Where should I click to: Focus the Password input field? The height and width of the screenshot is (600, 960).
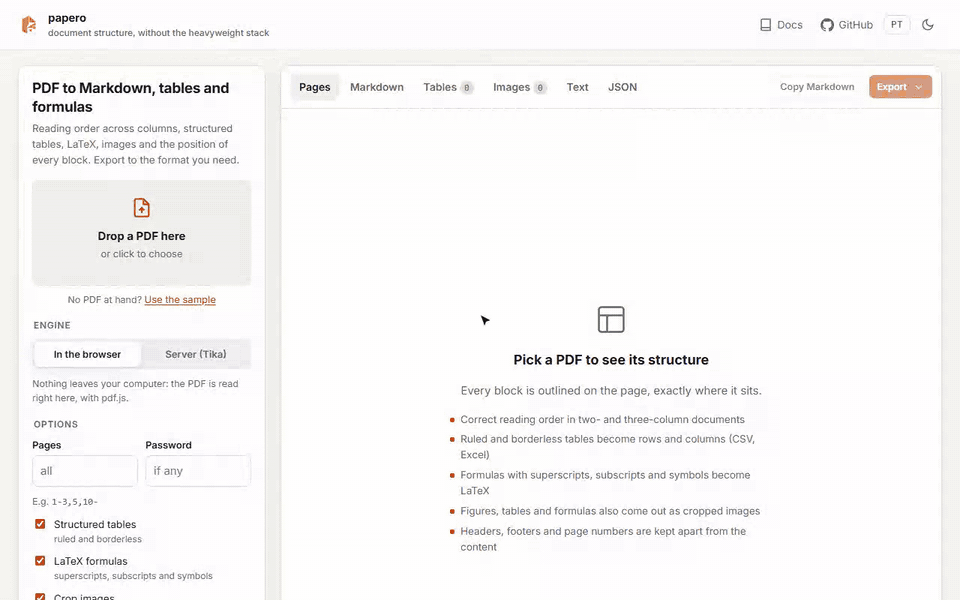pos(198,471)
